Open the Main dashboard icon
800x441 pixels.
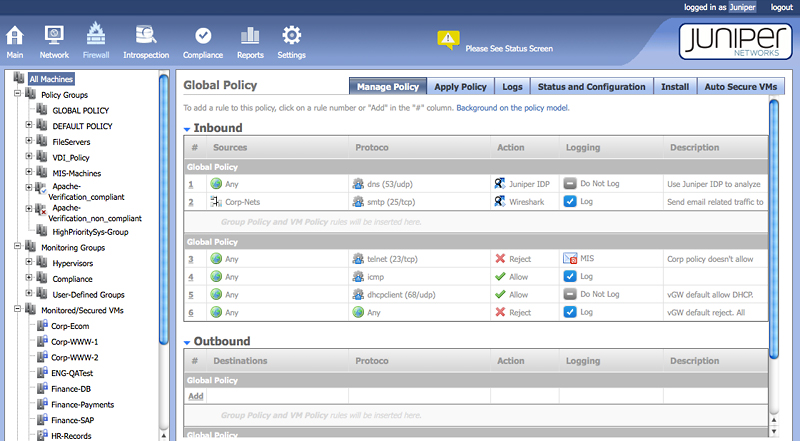click(15, 37)
